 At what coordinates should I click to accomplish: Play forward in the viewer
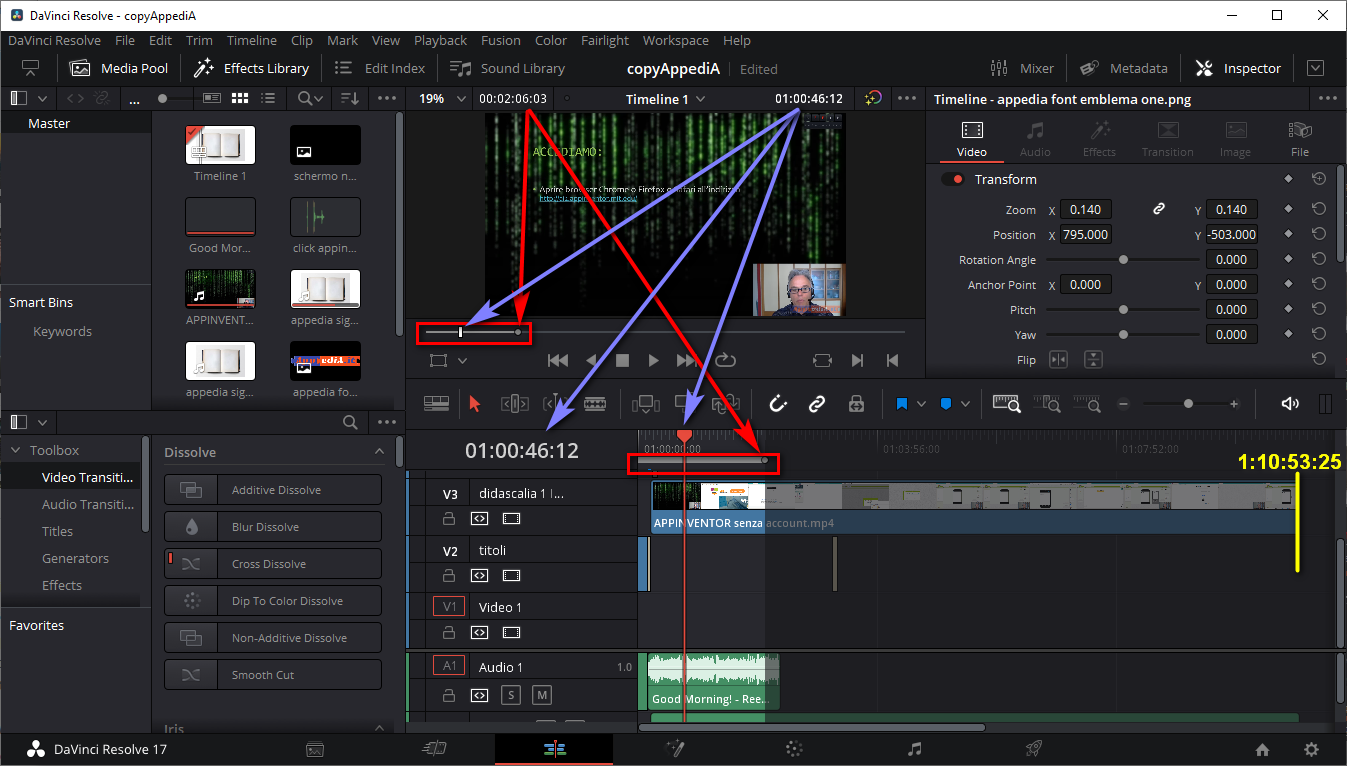point(654,360)
